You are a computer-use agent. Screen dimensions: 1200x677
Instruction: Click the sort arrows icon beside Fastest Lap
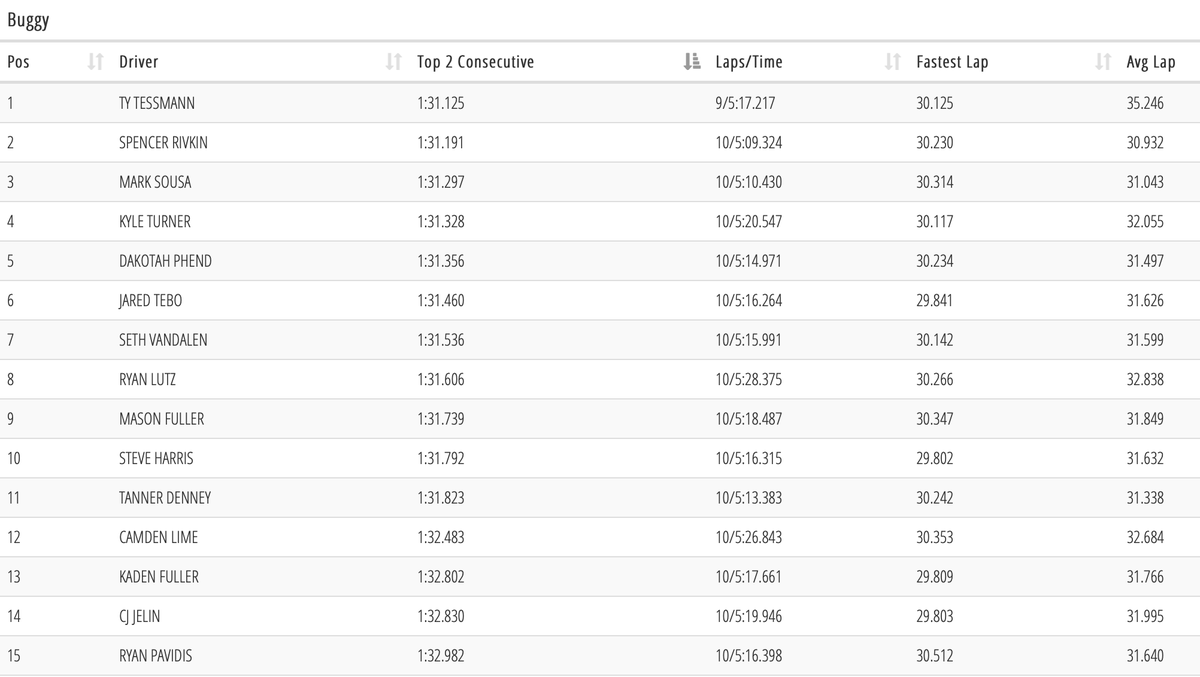click(1103, 62)
